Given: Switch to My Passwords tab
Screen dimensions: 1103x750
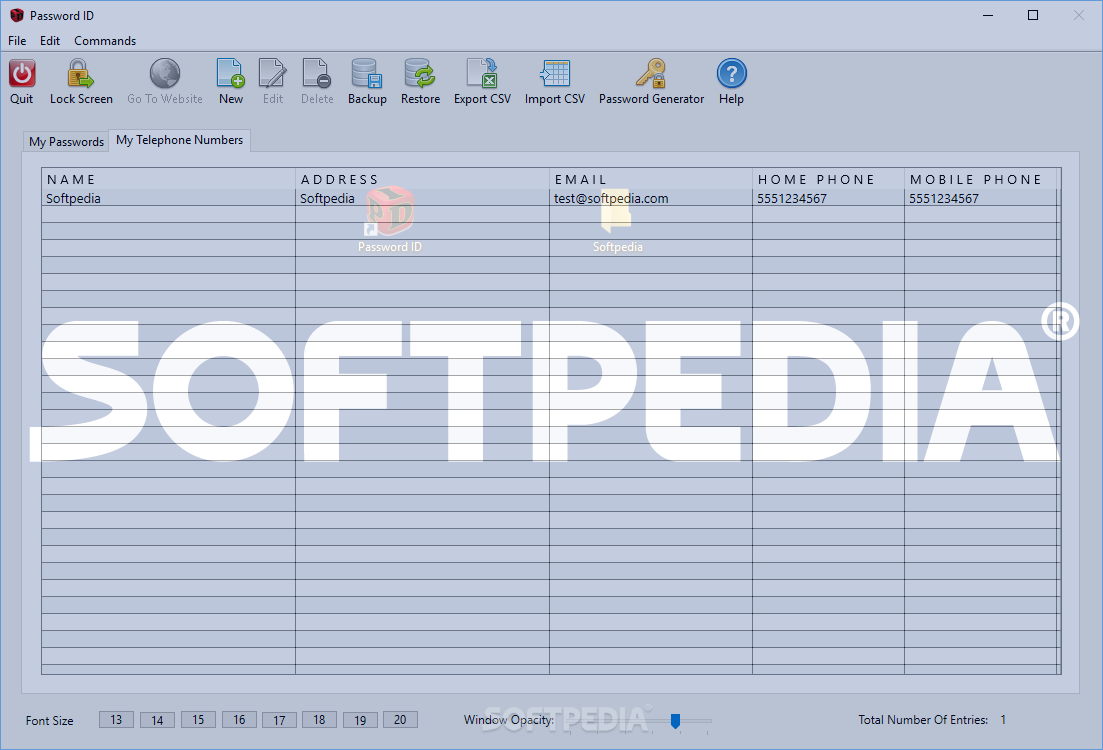Looking at the screenshot, I should [66, 141].
